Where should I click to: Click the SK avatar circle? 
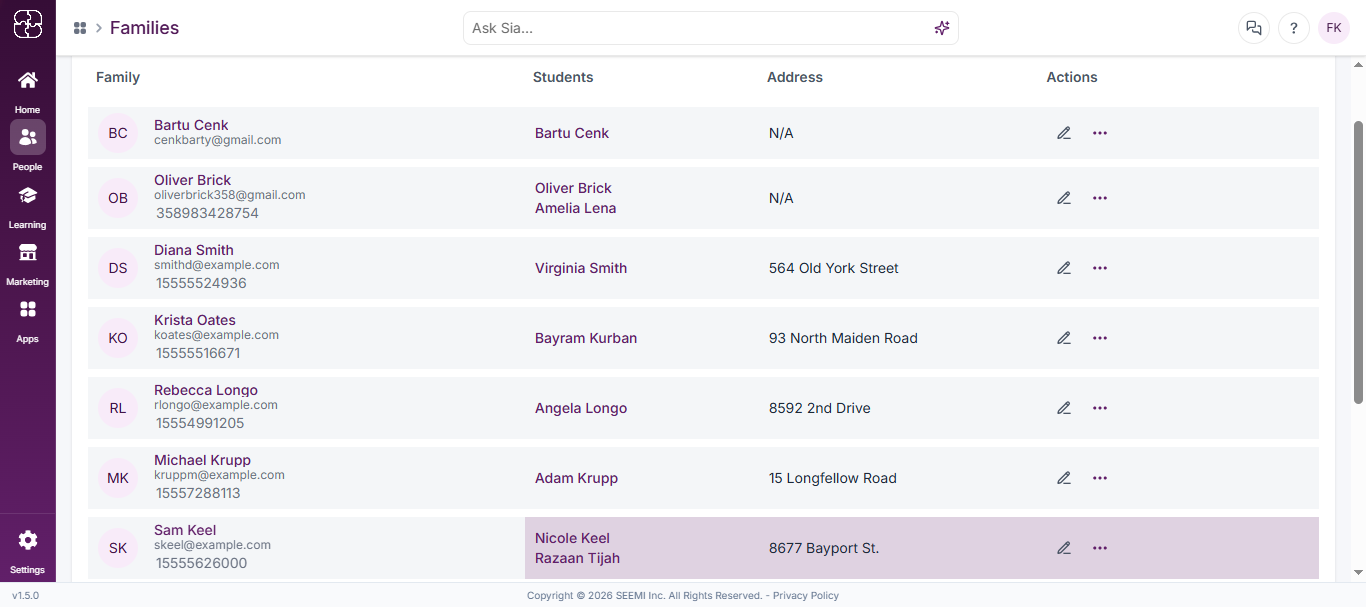click(x=118, y=548)
